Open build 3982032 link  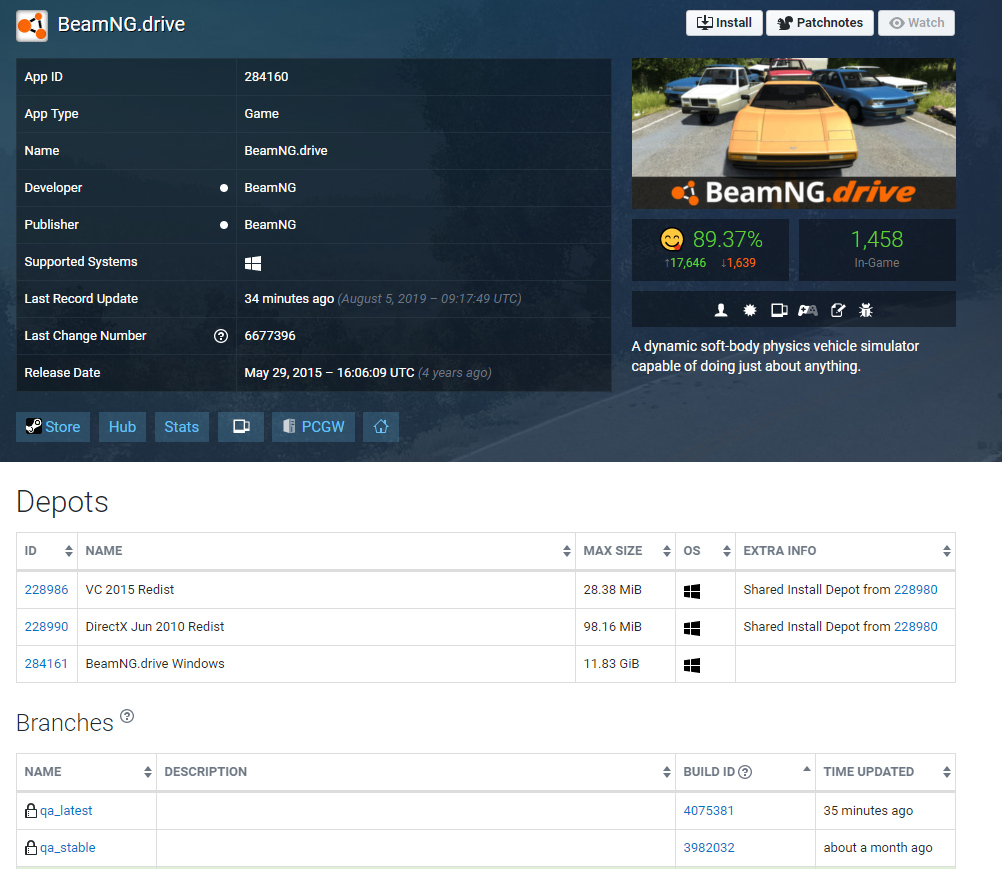tap(709, 848)
